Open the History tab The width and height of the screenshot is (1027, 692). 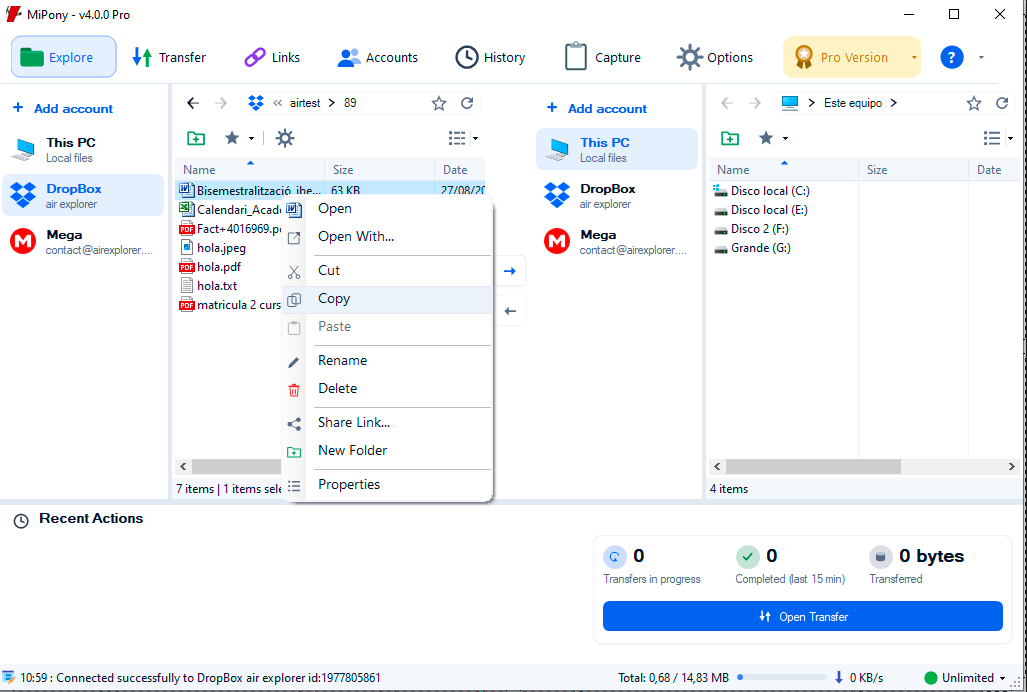coord(491,58)
